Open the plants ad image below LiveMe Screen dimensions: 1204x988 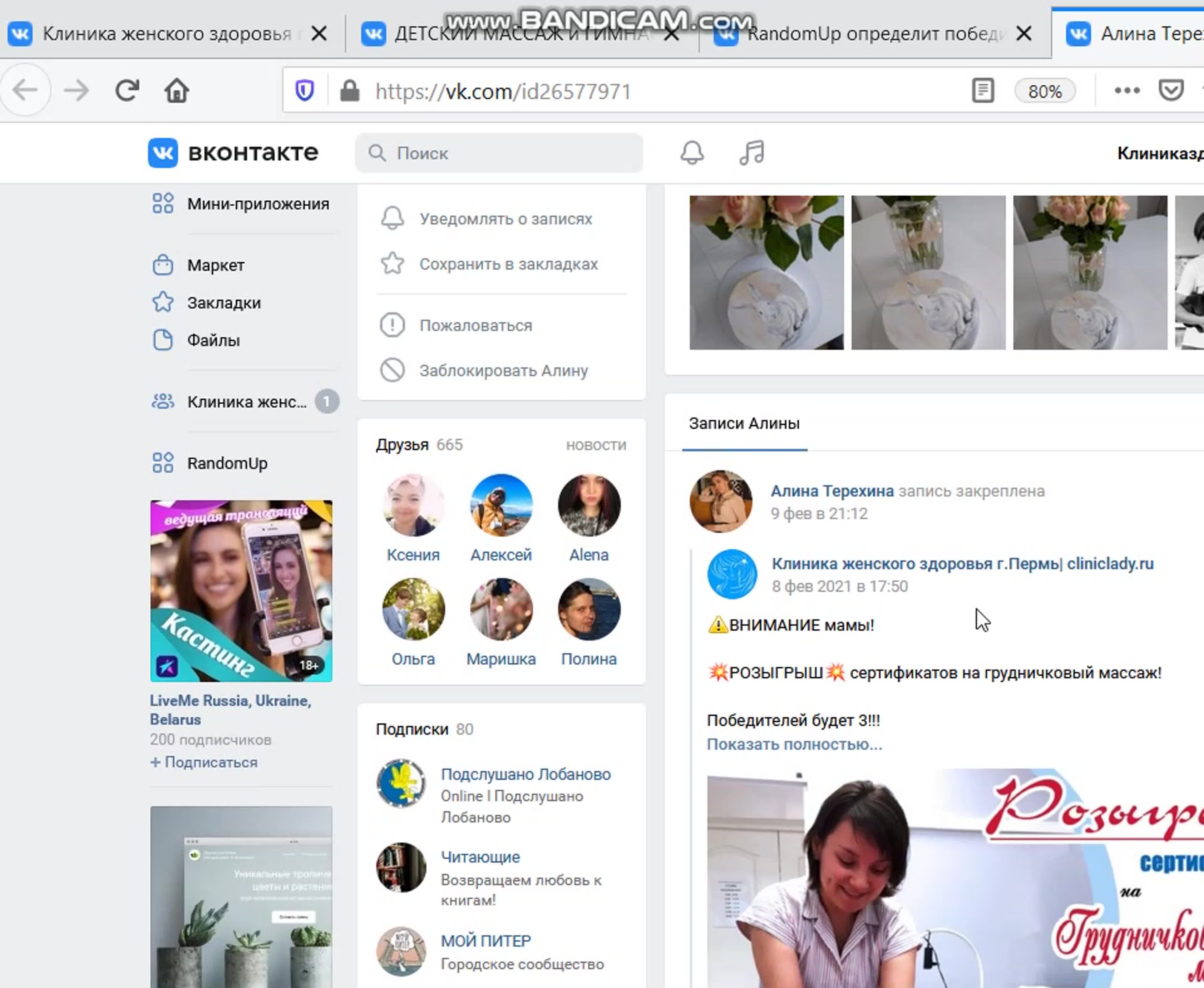[241, 897]
